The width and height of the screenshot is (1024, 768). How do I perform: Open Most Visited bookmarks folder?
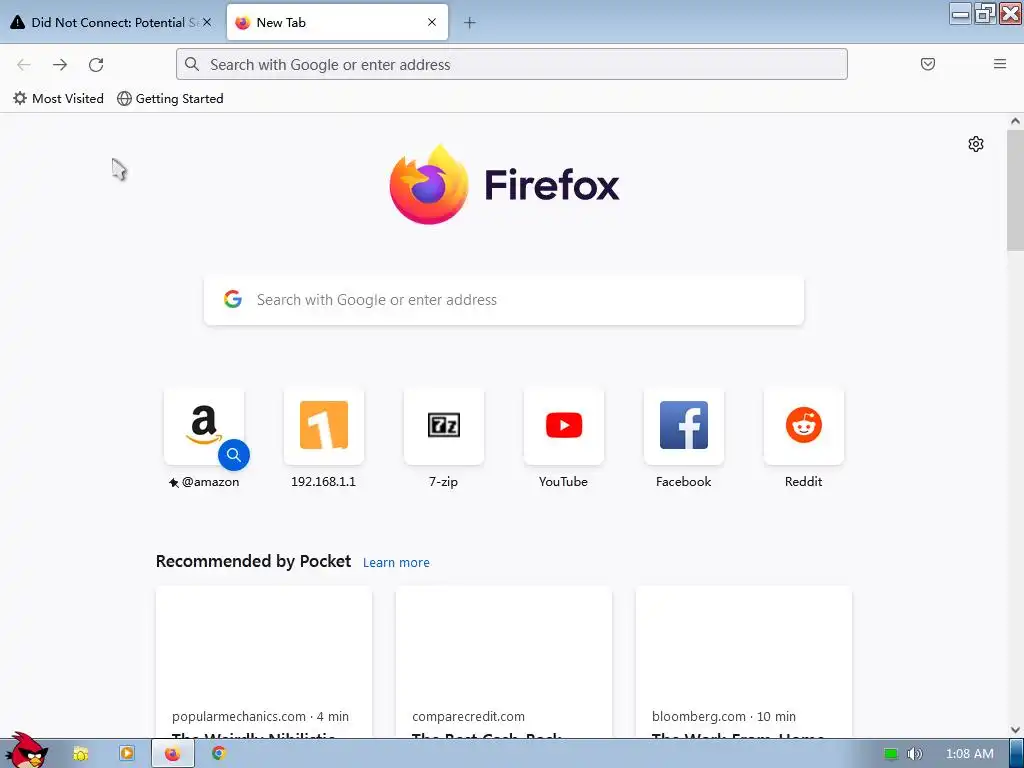(59, 99)
